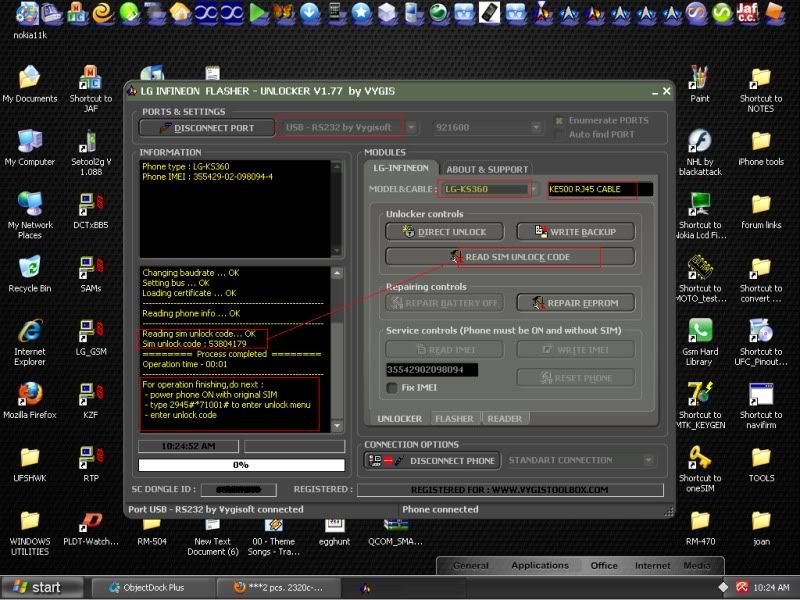Click the DISCONNECT PORT button
800x600 pixels.
coord(207,128)
